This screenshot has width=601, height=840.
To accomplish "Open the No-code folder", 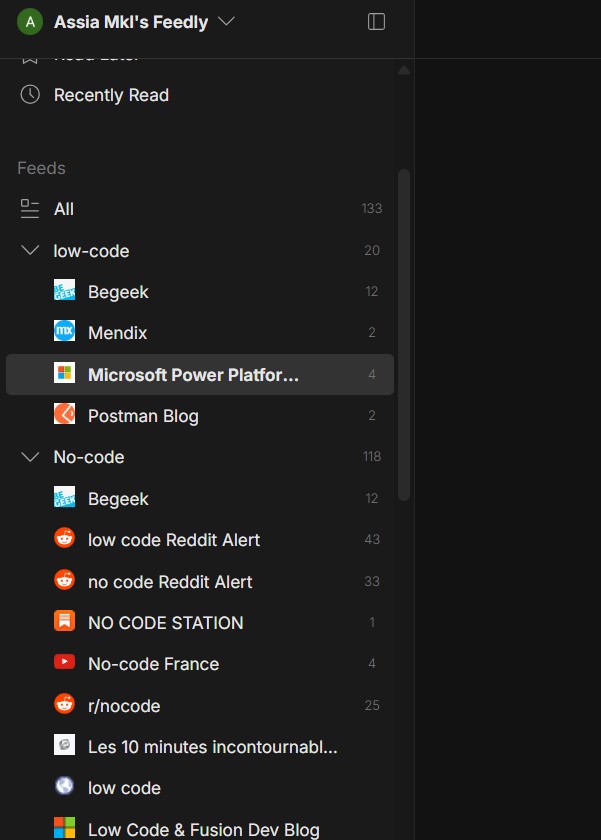I will 89,457.
